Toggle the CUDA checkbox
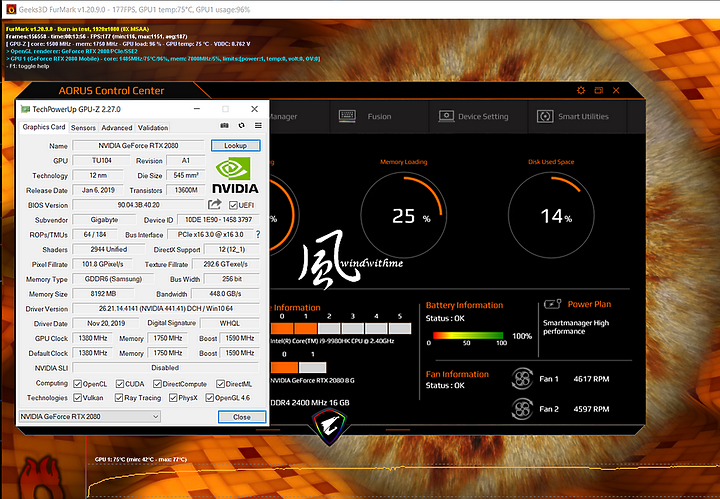Screen dimensions: 720x499 (120, 384)
